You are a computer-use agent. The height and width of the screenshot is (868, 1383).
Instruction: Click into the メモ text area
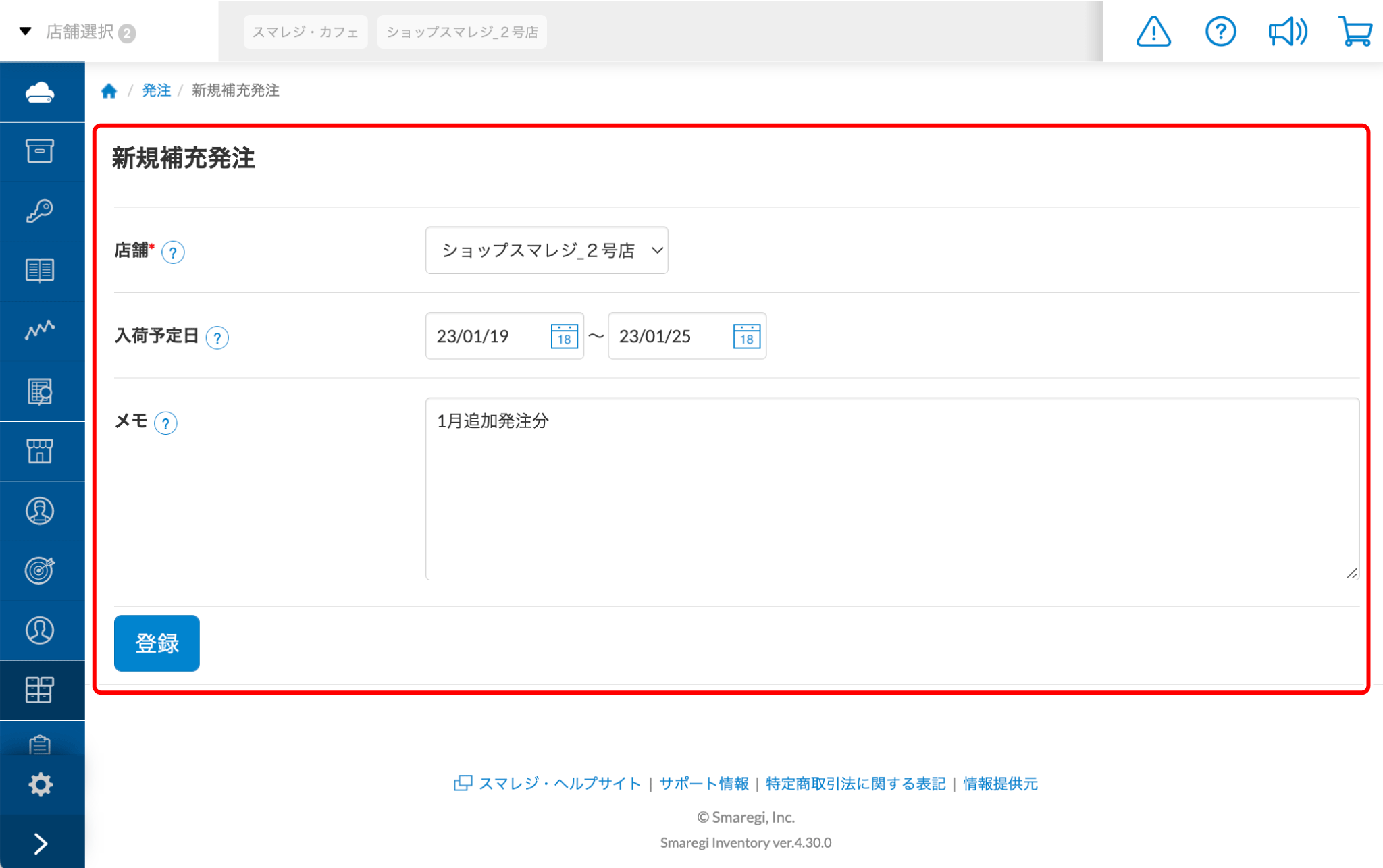click(x=891, y=489)
